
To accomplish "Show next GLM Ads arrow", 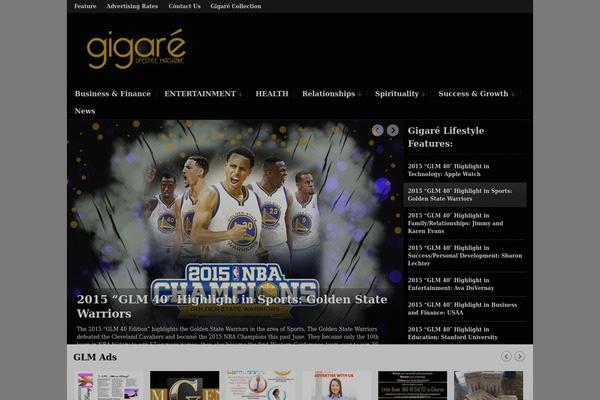I will click(x=520, y=356).
